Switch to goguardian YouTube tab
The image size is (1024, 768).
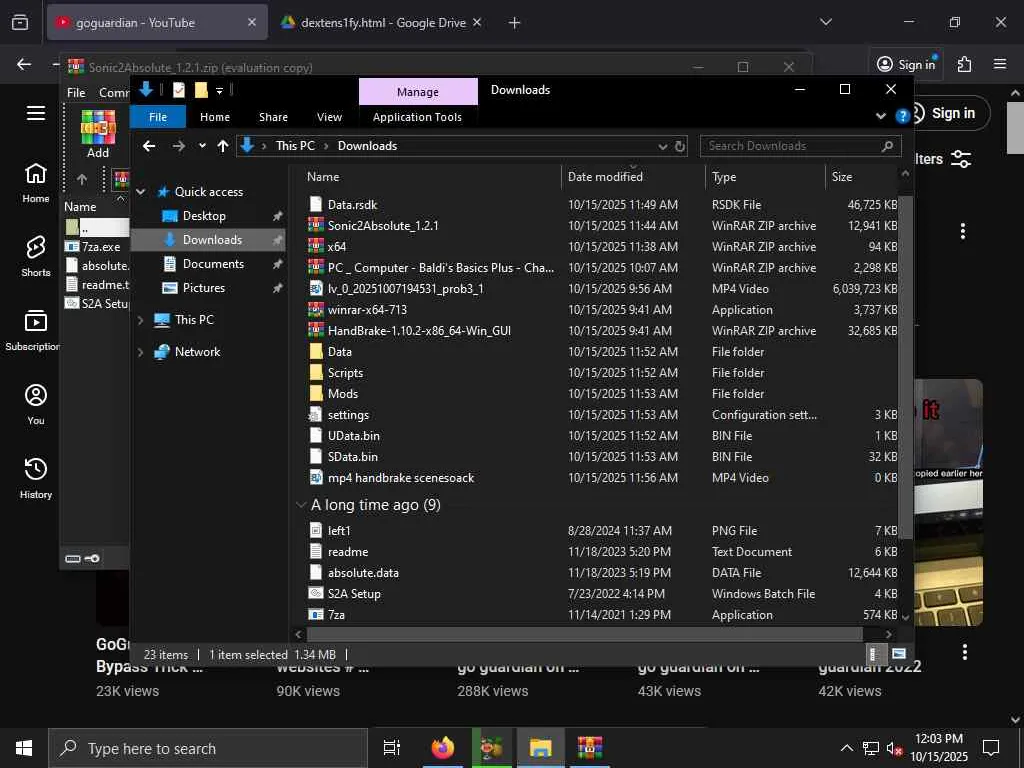coord(157,22)
